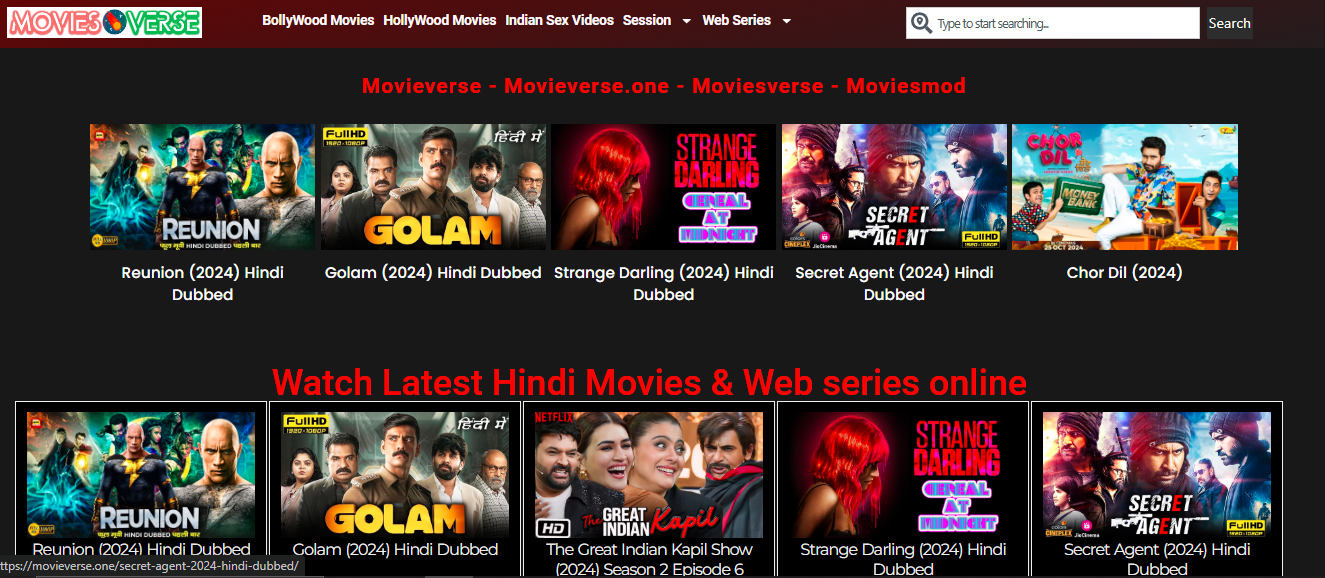Expand the Session dropdown arrow
The width and height of the screenshot is (1325, 578).
coord(686,21)
